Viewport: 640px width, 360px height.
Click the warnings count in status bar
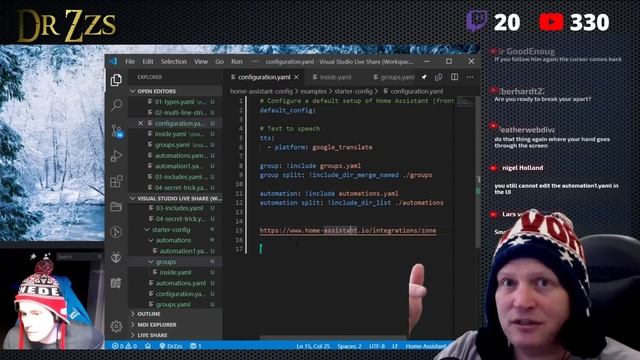pyautogui.click(x=131, y=346)
